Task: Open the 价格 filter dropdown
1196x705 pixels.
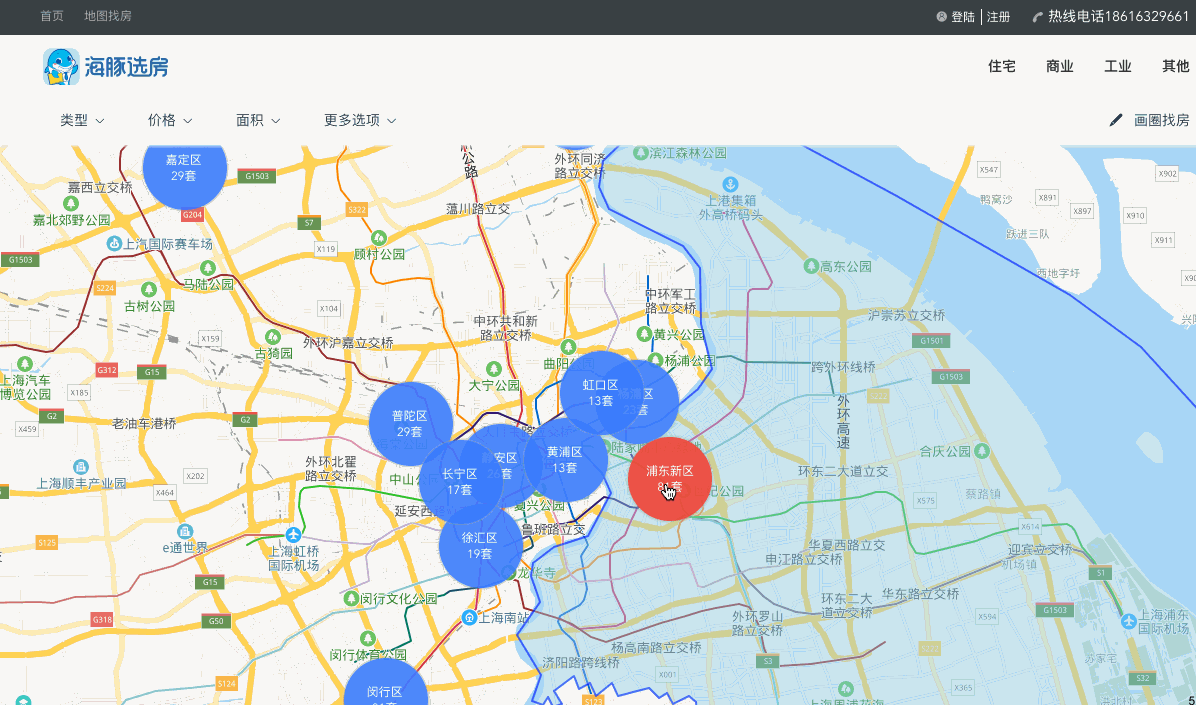Action: point(170,120)
